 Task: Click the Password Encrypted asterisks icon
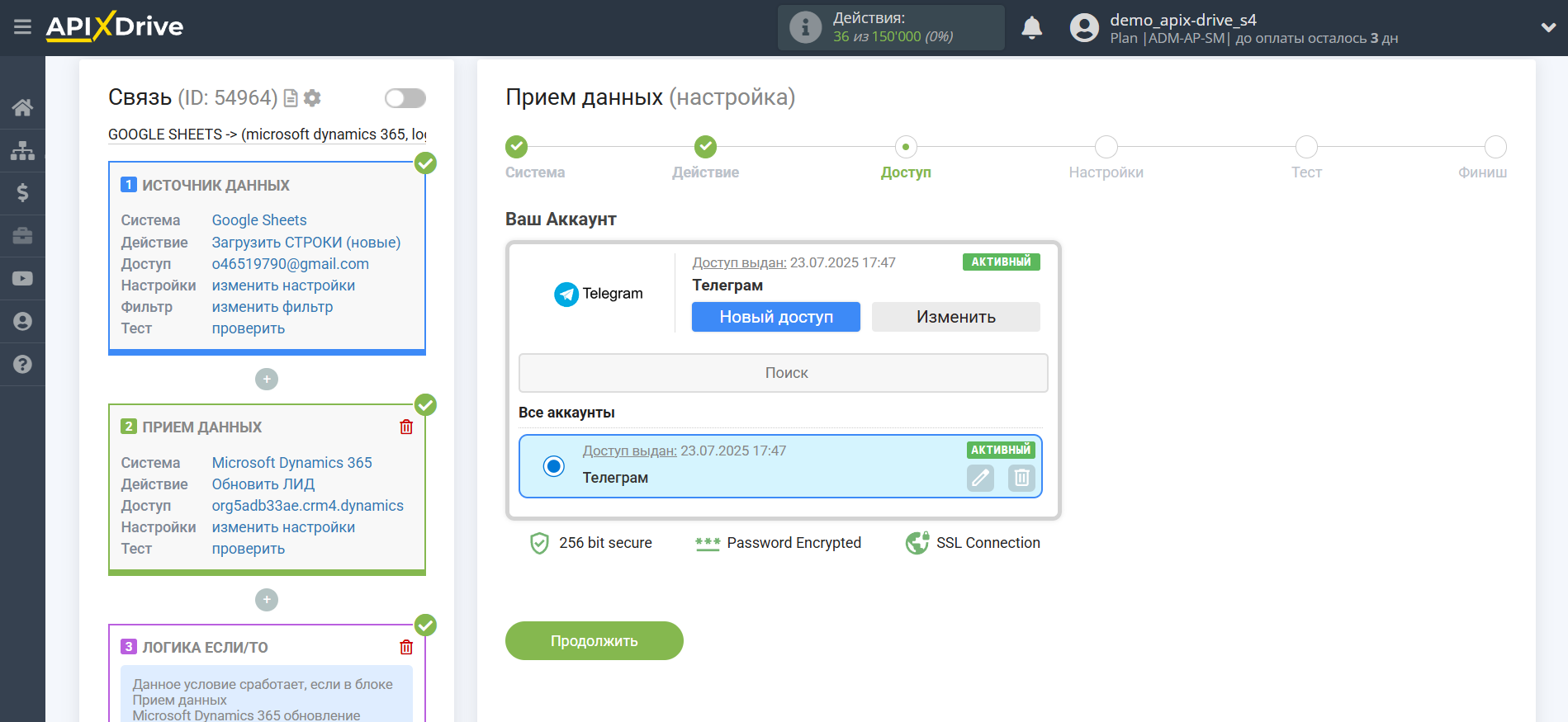point(708,543)
